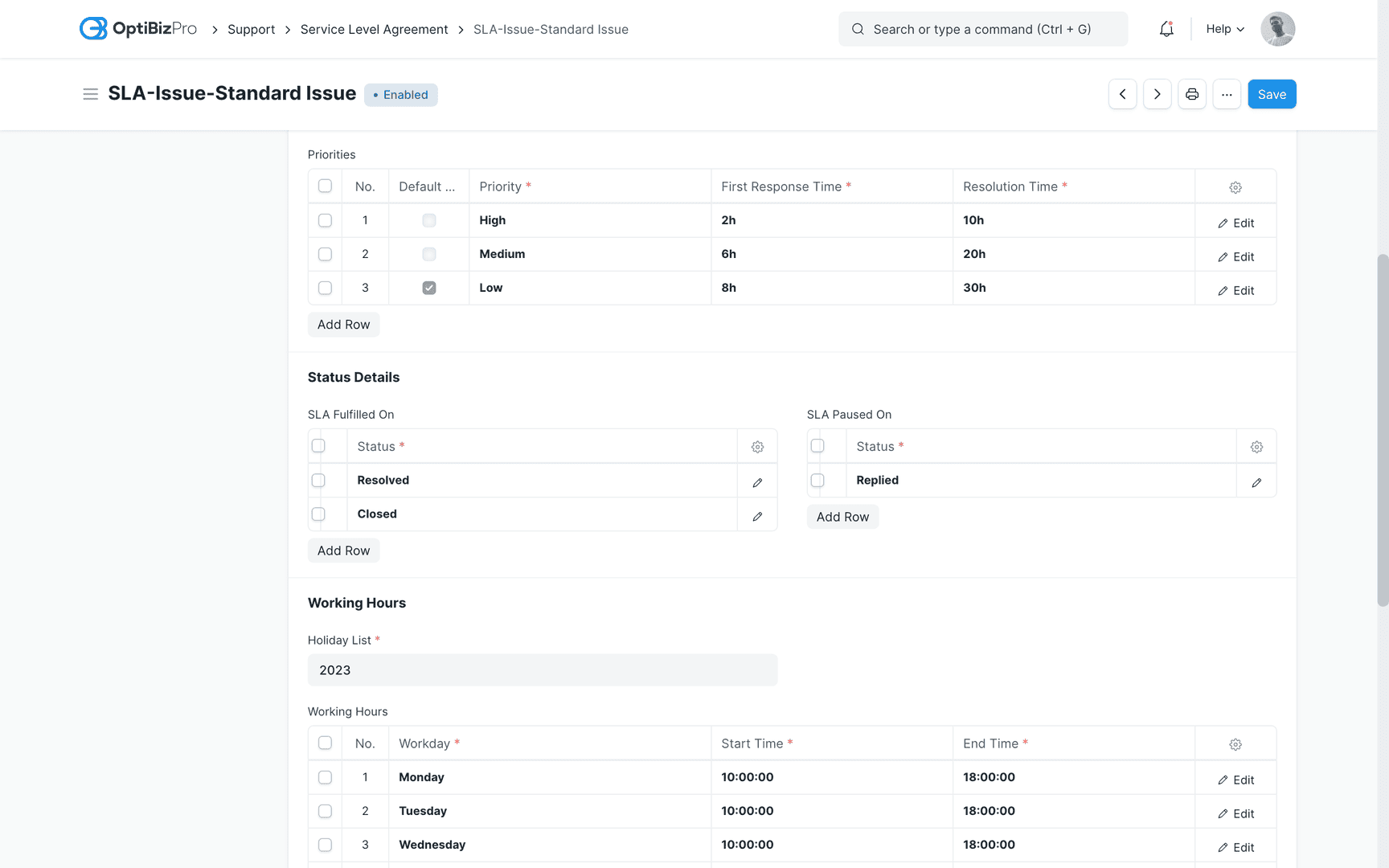The image size is (1389, 868).
Task: Check the High priority row checkbox
Action: click(x=325, y=220)
